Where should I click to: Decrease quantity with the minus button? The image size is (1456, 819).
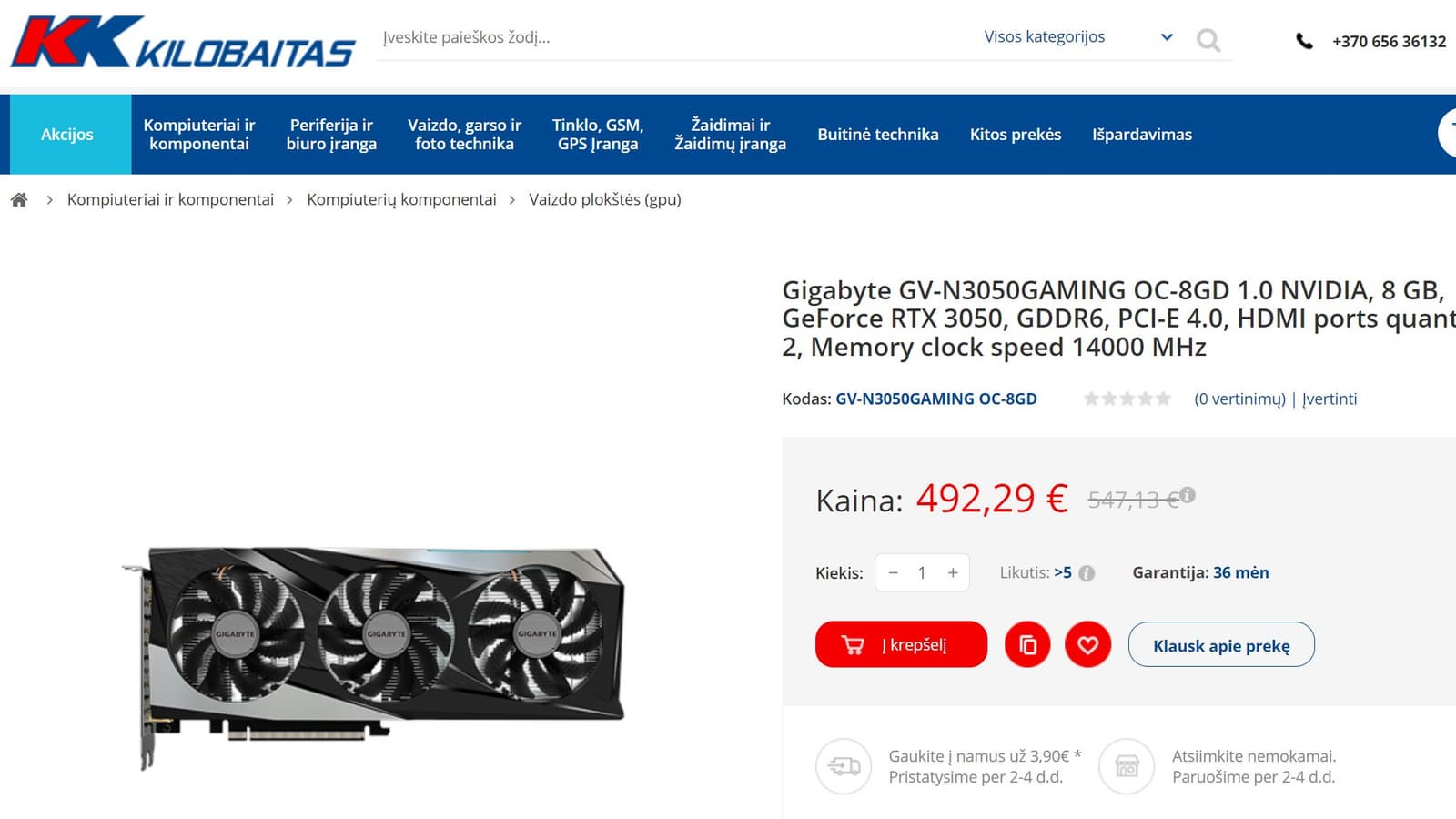[x=894, y=572]
